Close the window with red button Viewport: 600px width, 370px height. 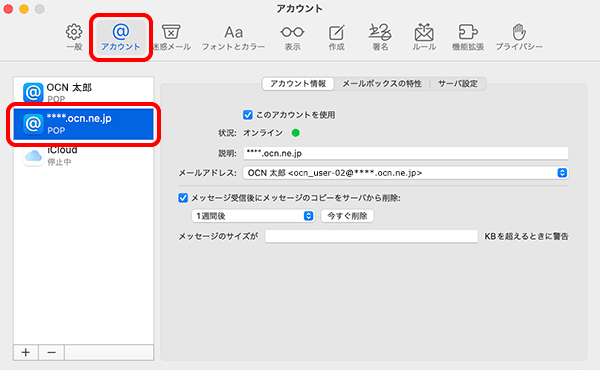pos(8,8)
